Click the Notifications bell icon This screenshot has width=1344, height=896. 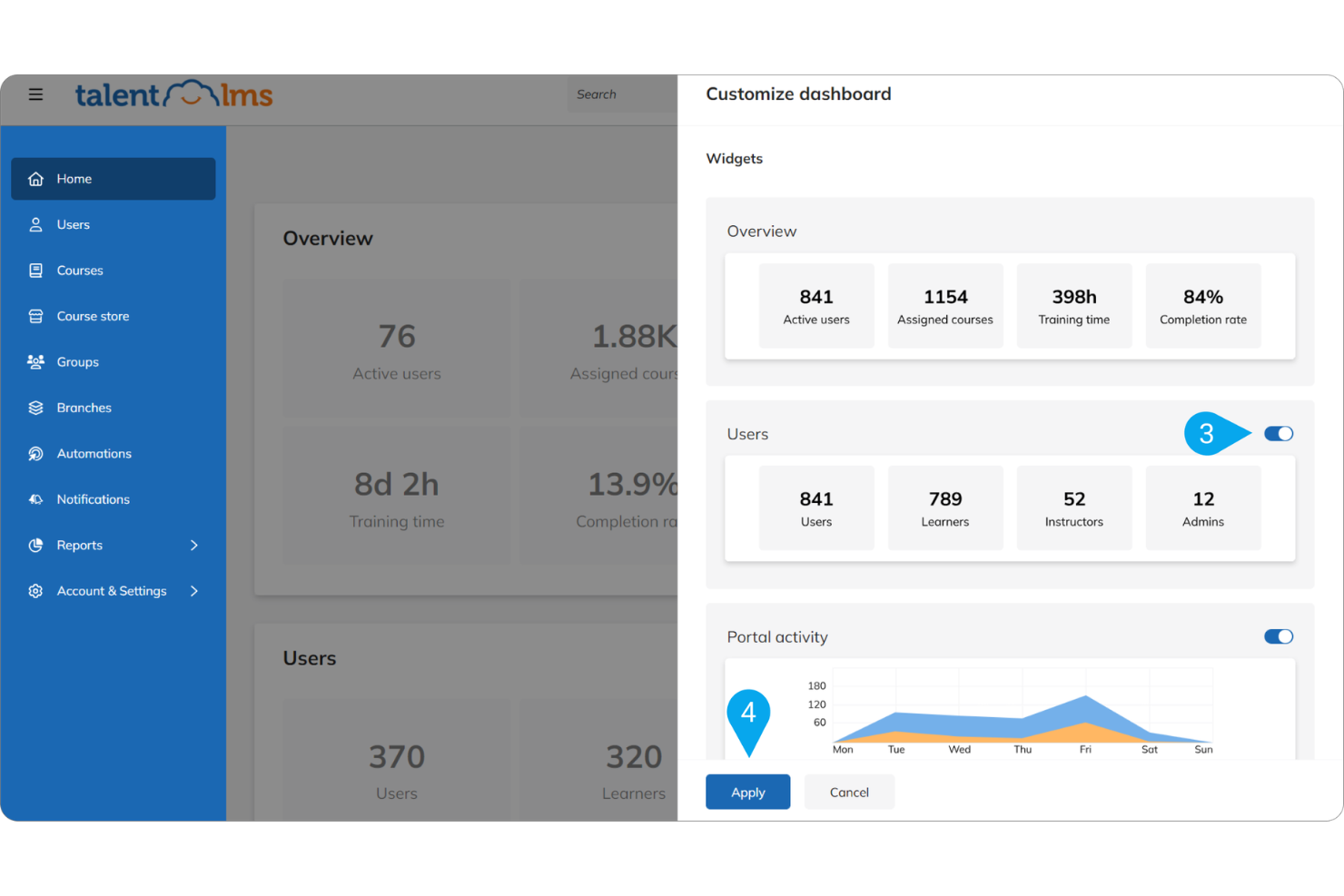[35, 498]
